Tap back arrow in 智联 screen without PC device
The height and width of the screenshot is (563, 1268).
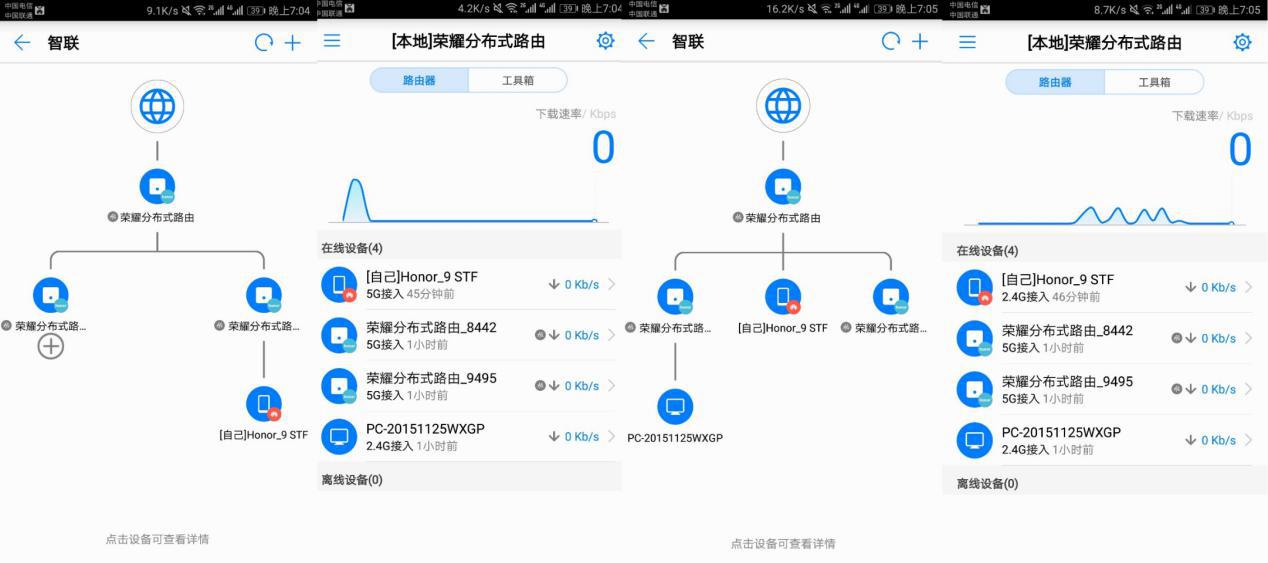[x=22, y=43]
